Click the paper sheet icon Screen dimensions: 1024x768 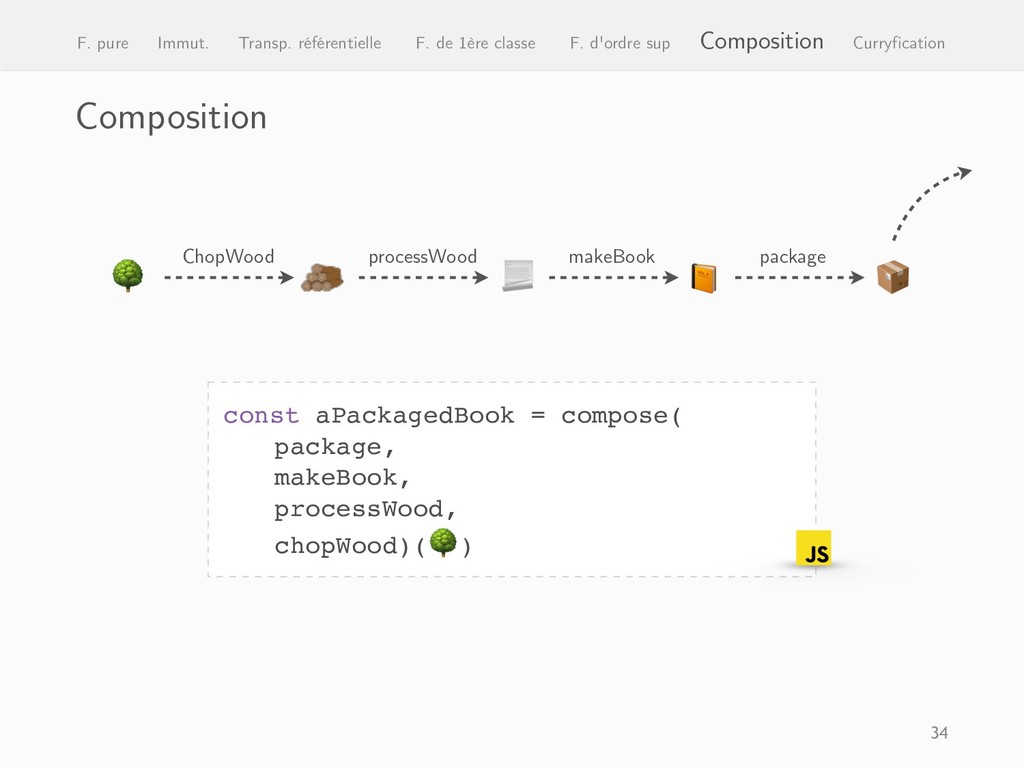click(518, 276)
